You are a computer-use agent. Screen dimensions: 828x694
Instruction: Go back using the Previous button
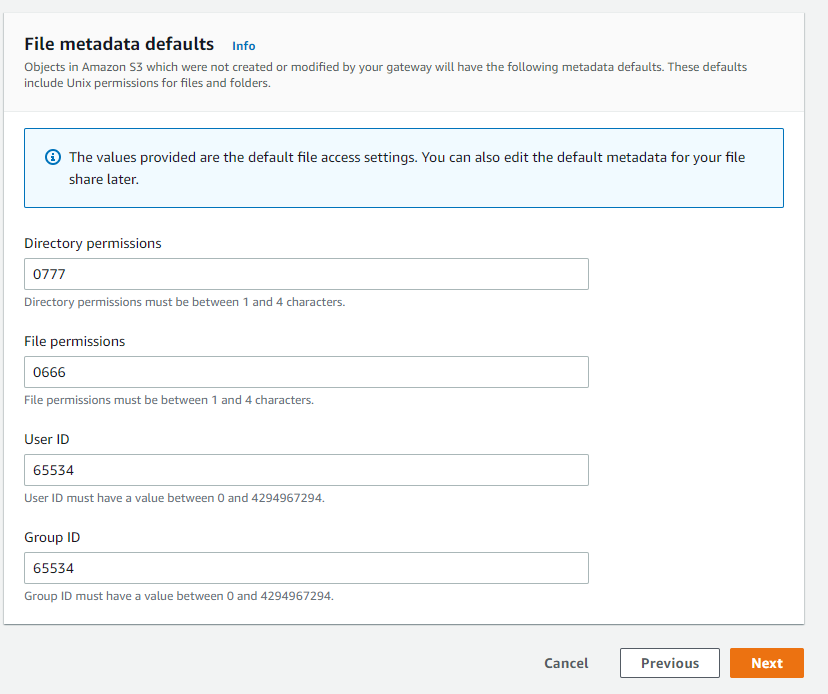[669, 663]
